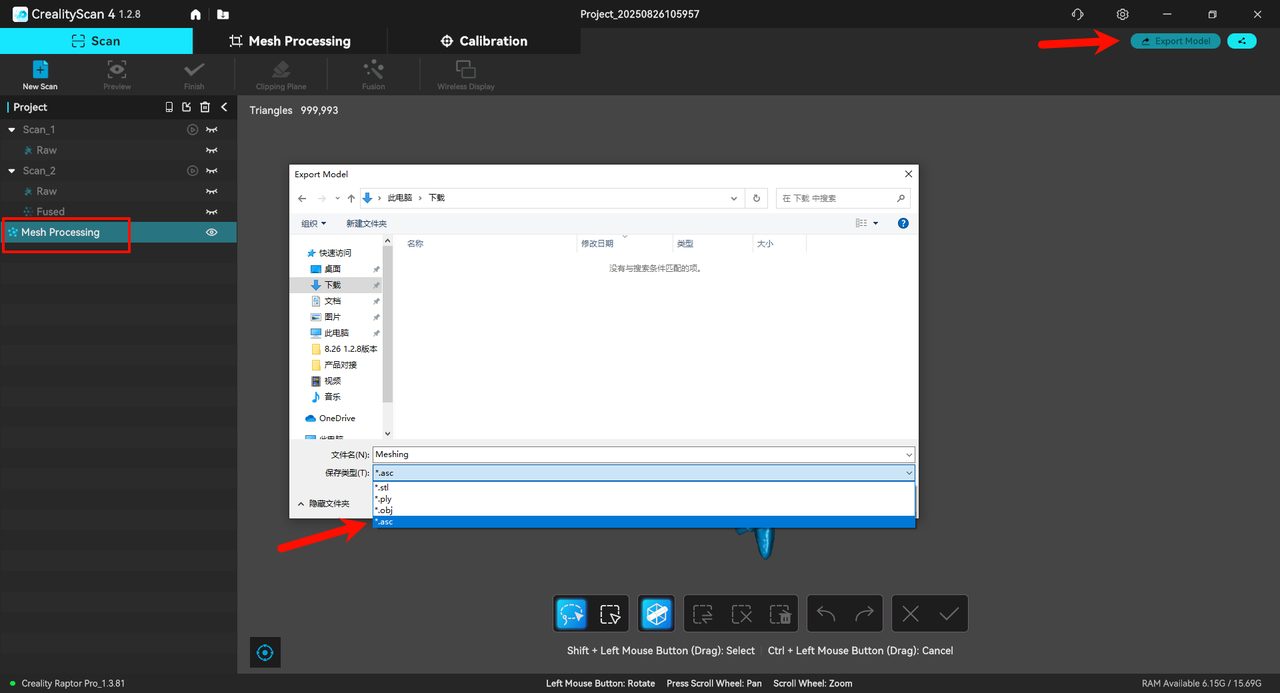Viewport: 1280px width, 693px height.
Task: Open settings gear in title bar
Action: (x=1123, y=15)
